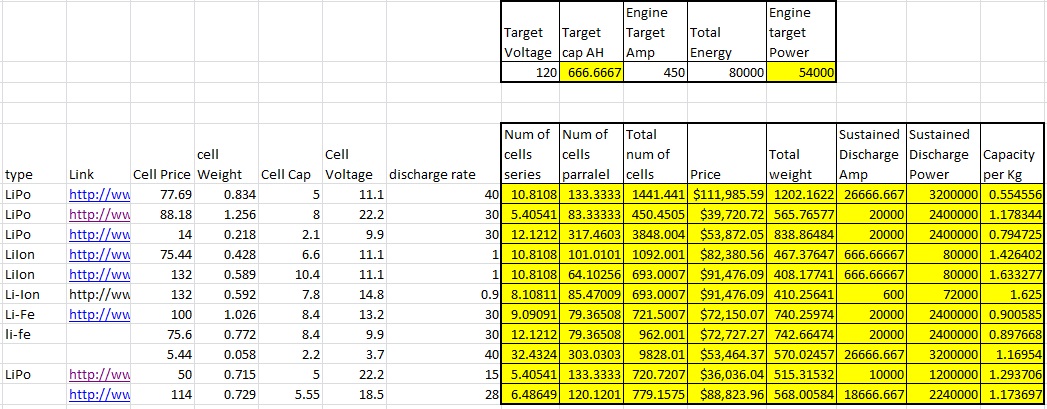This screenshot has height=409, width=1047.
Task: Click the "discharge rate" column header
Action: point(431,174)
